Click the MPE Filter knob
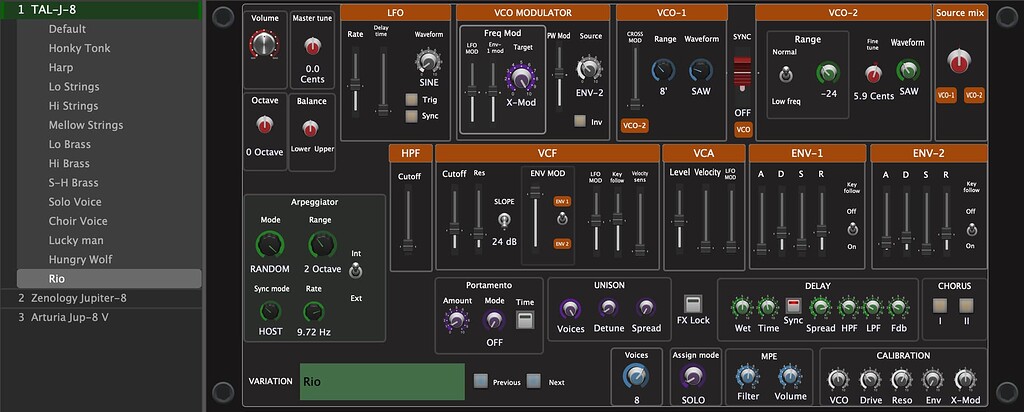Viewport: 1024px width, 412px height. [746, 376]
